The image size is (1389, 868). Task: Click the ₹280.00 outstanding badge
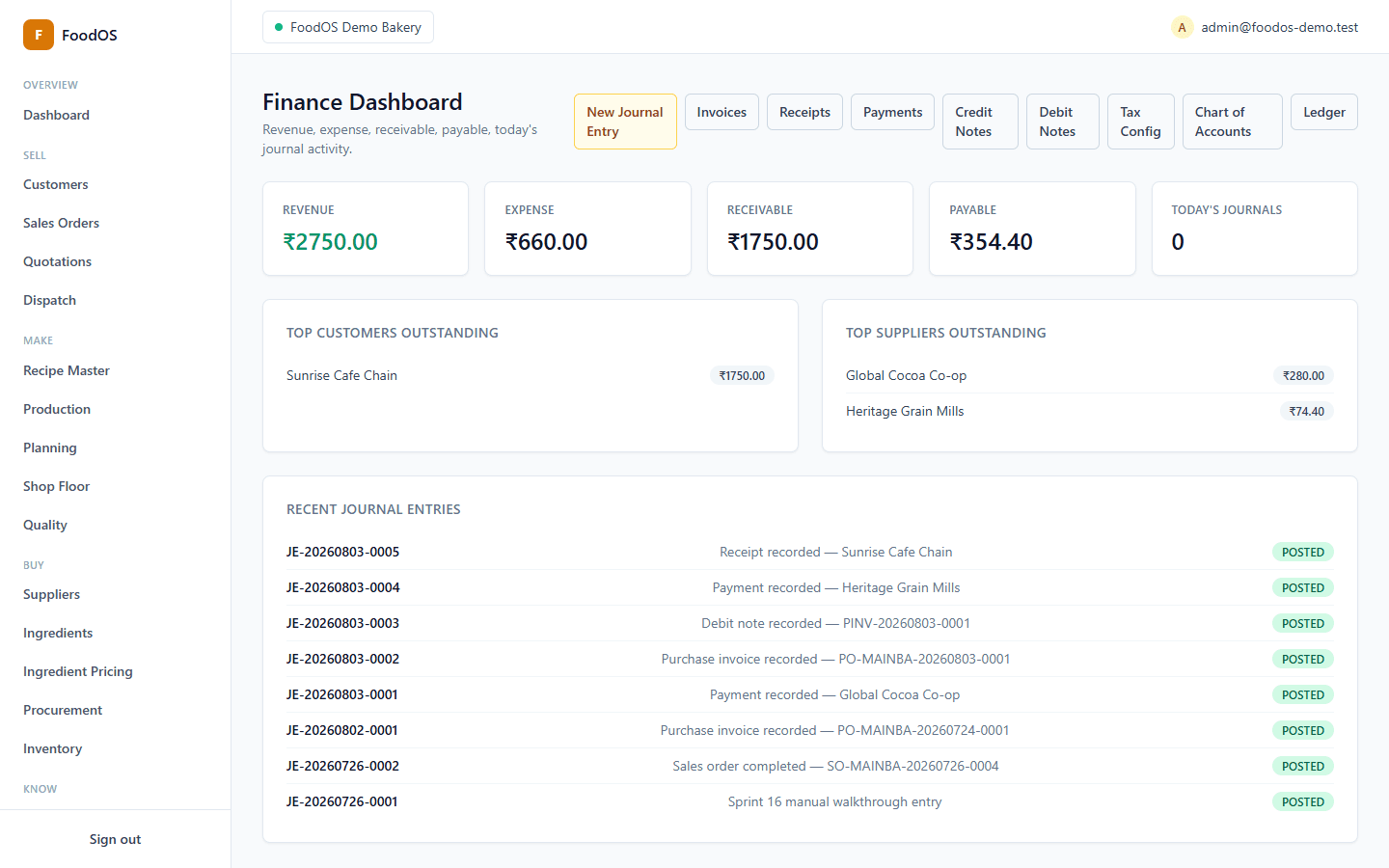point(1303,376)
